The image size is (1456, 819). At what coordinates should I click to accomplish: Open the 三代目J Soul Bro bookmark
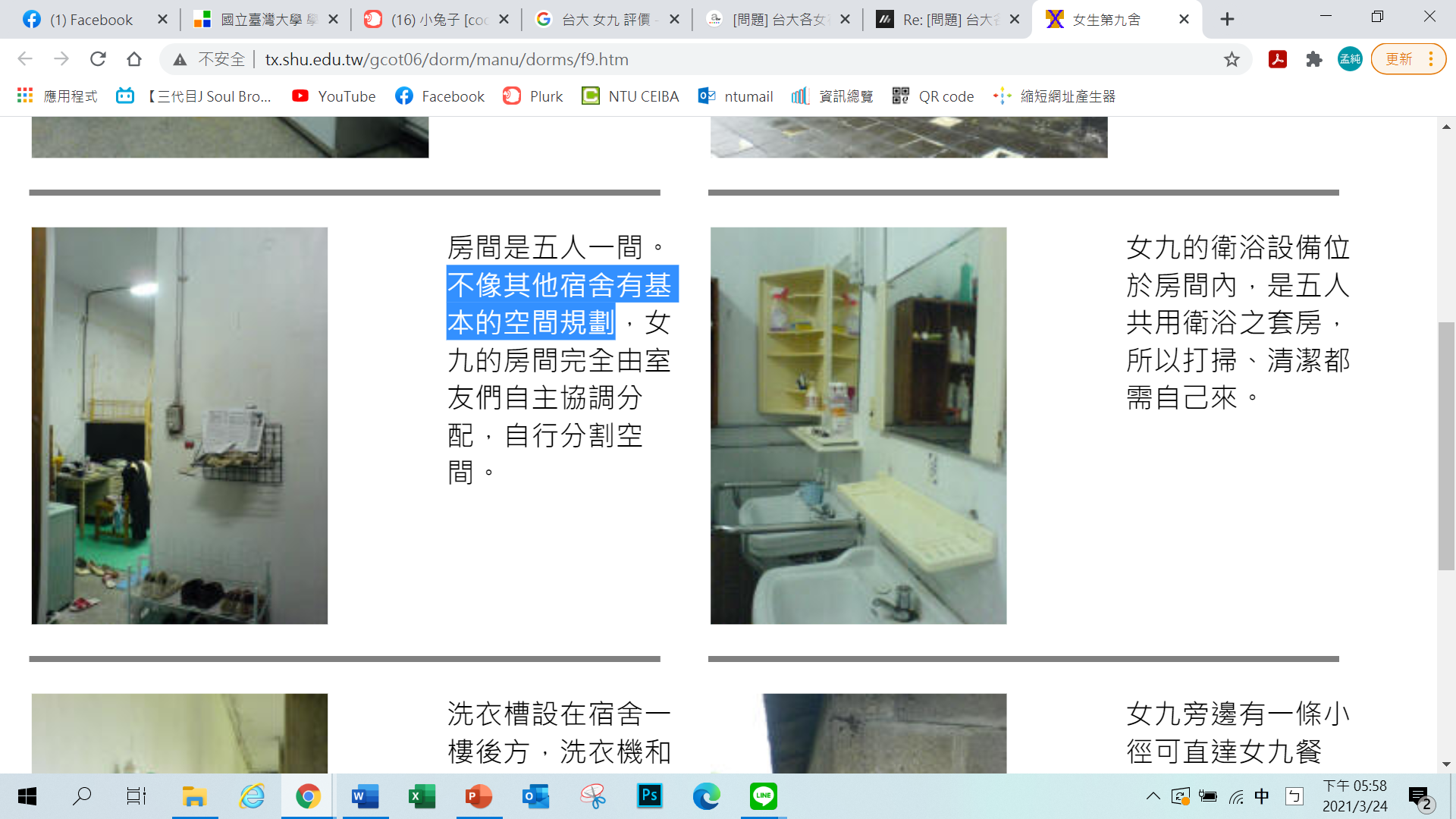194,96
